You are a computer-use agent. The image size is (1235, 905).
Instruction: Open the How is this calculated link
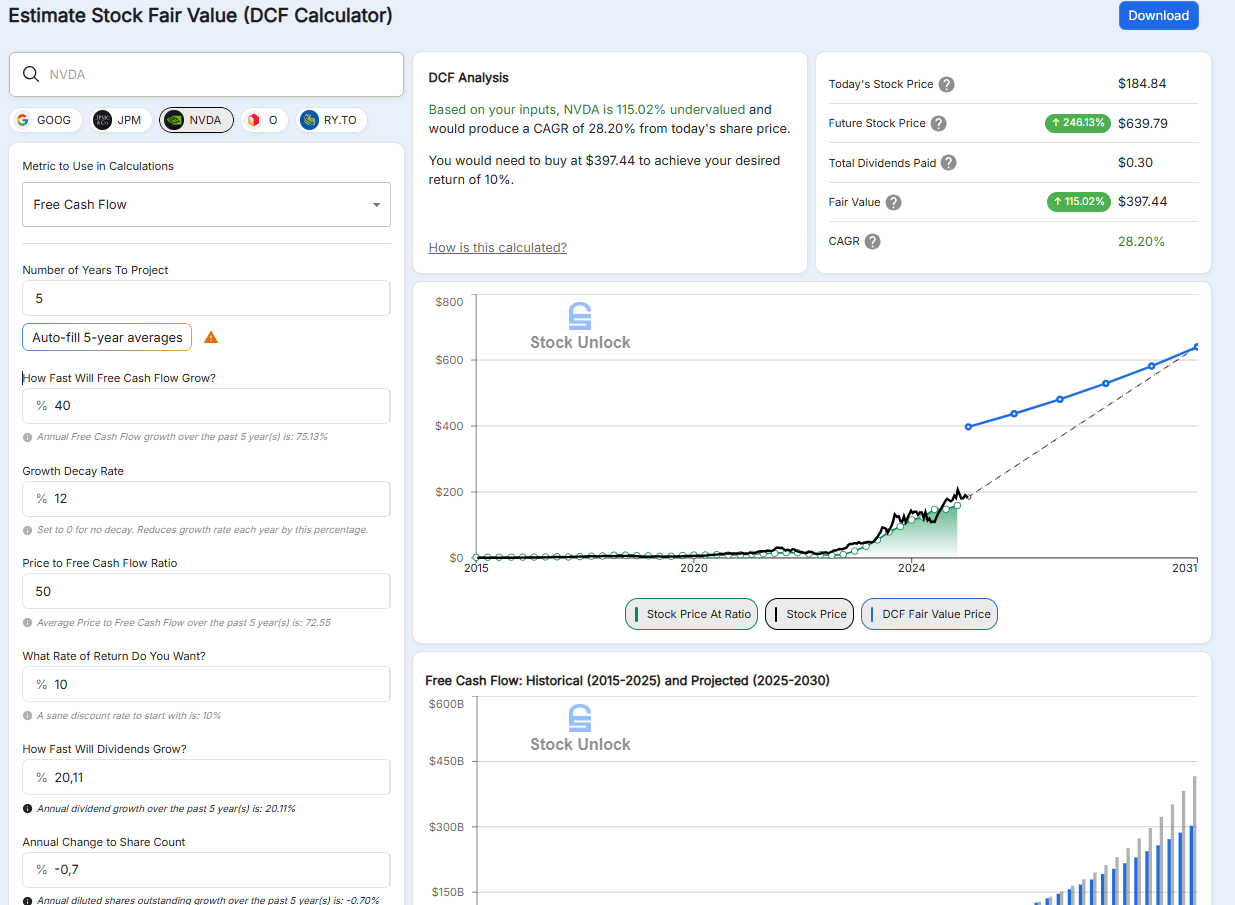[497, 247]
